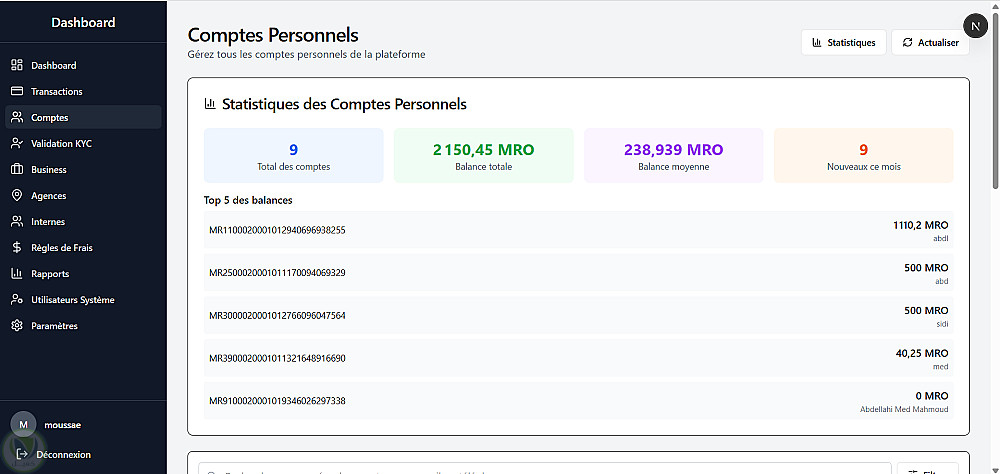Viewport: 1000px width, 474px height.
Task: Click the Dashboard title at sidebar top
Action: pos(83,22)
